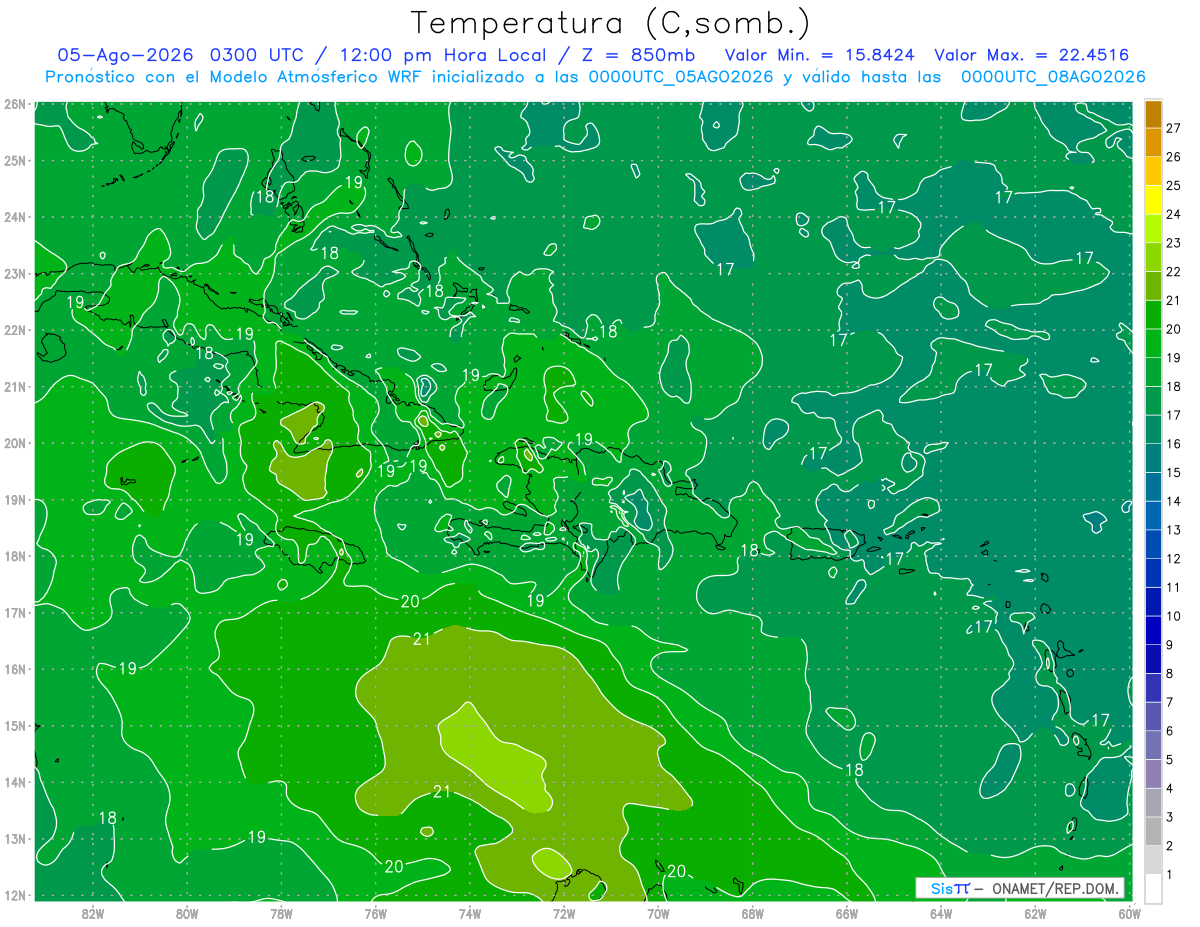Click the 'Temperatura (C,somb.)' chart title
The width and height of the screenshot is (1200, 927).
(611, 23)
